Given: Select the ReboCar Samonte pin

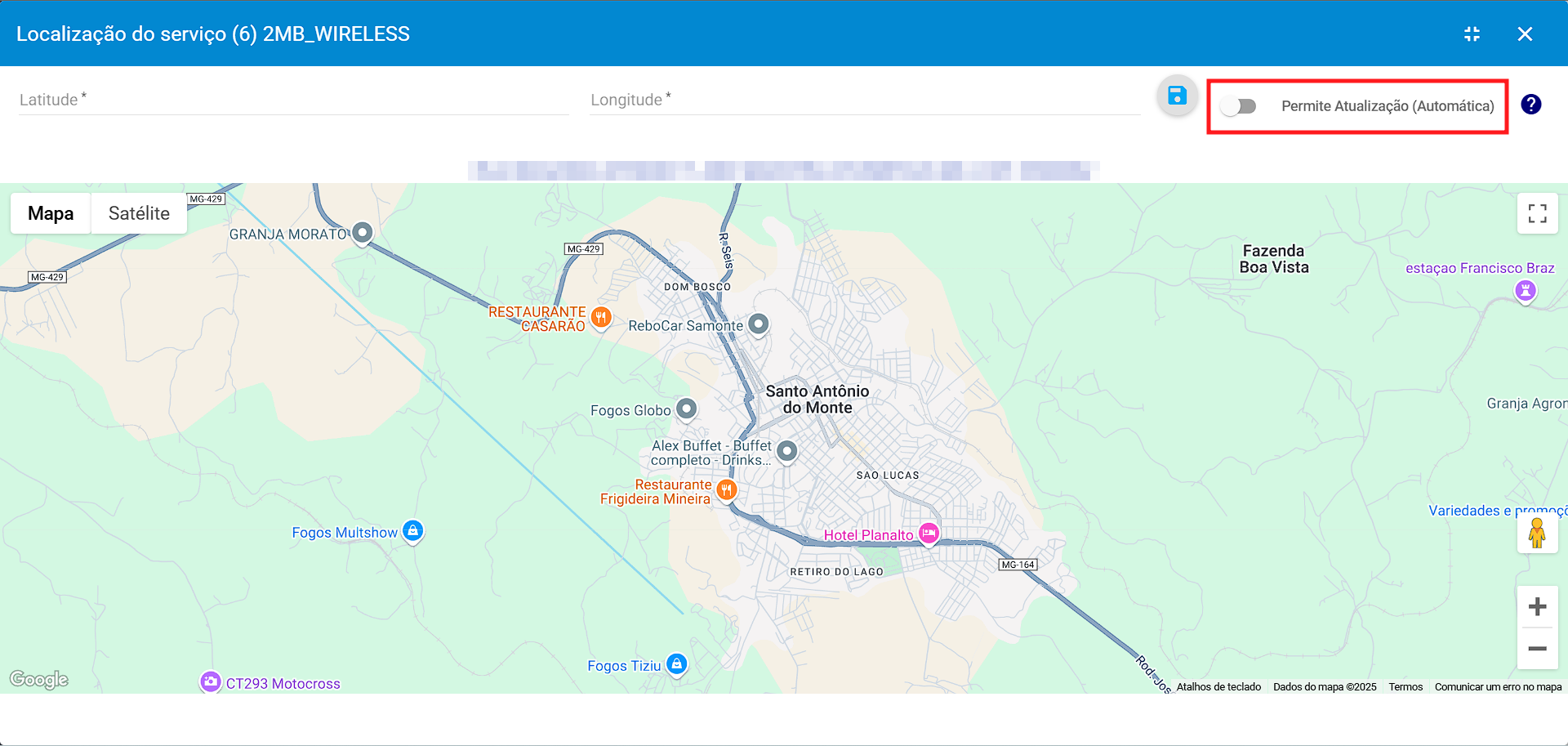Looking at the screenshot, I should 759,324.
